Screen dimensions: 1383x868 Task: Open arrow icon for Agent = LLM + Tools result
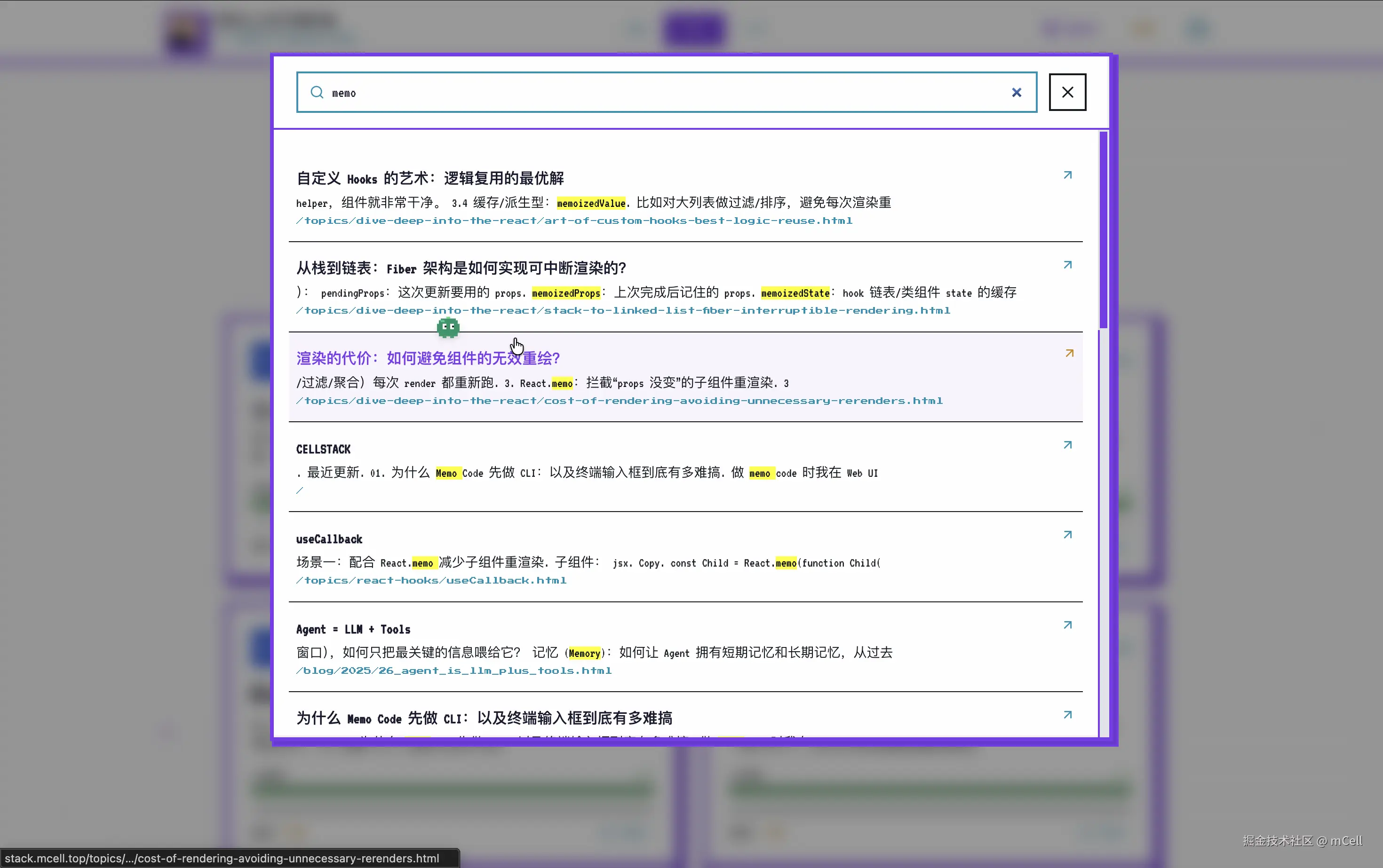pyautogui.click(x=1067, y=624)
